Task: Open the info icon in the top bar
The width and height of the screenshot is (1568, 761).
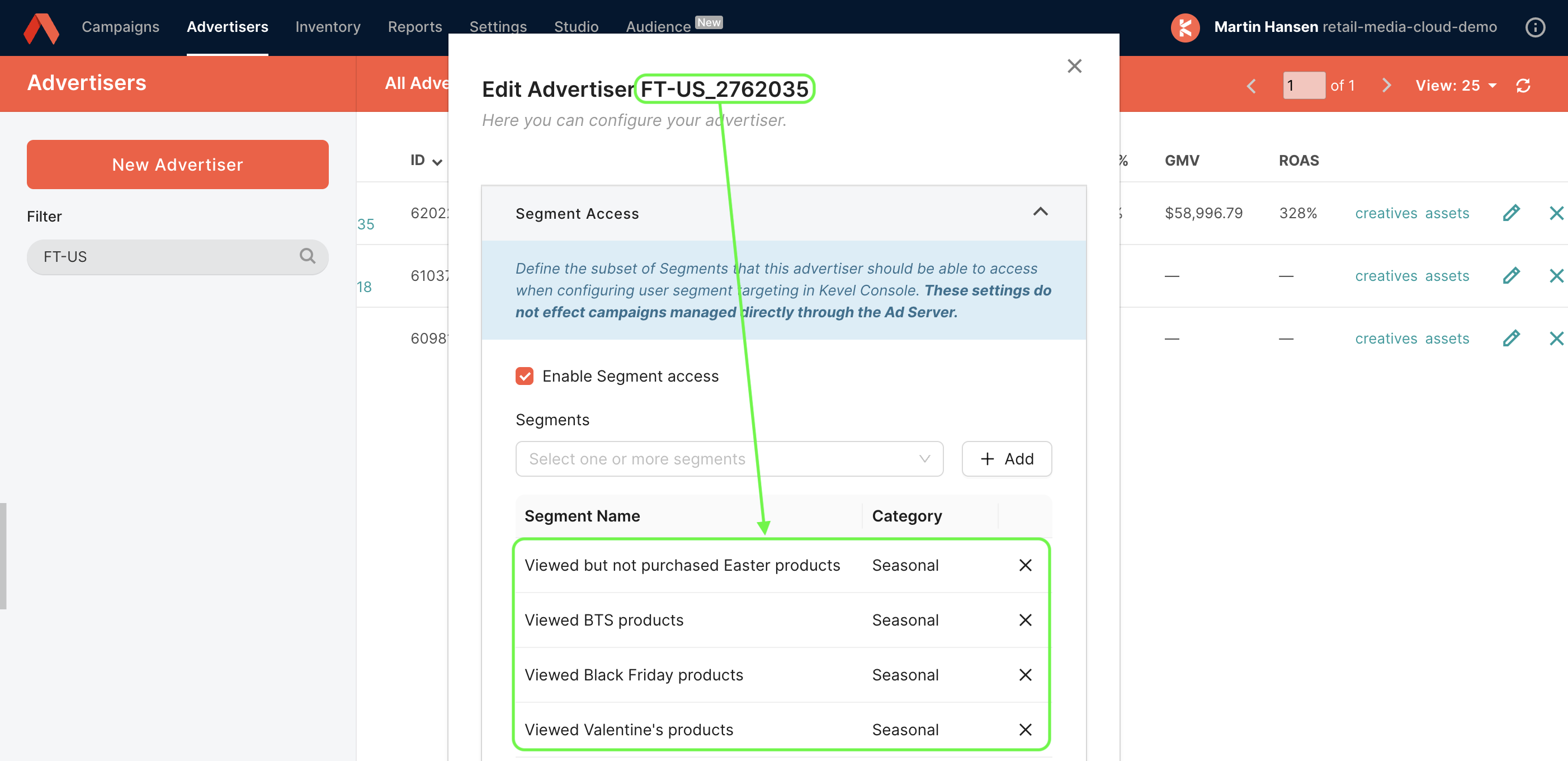Action: pos(1534,27)
